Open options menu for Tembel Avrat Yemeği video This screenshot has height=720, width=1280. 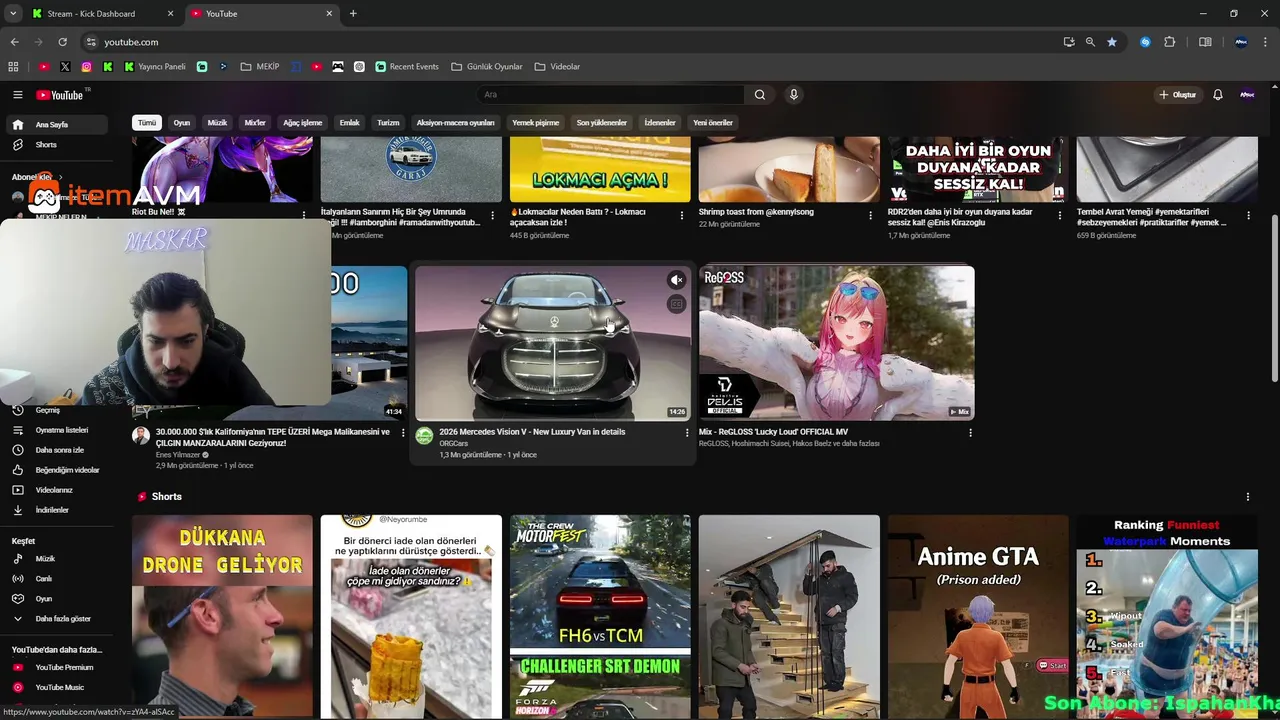(x=1249, y=215)
